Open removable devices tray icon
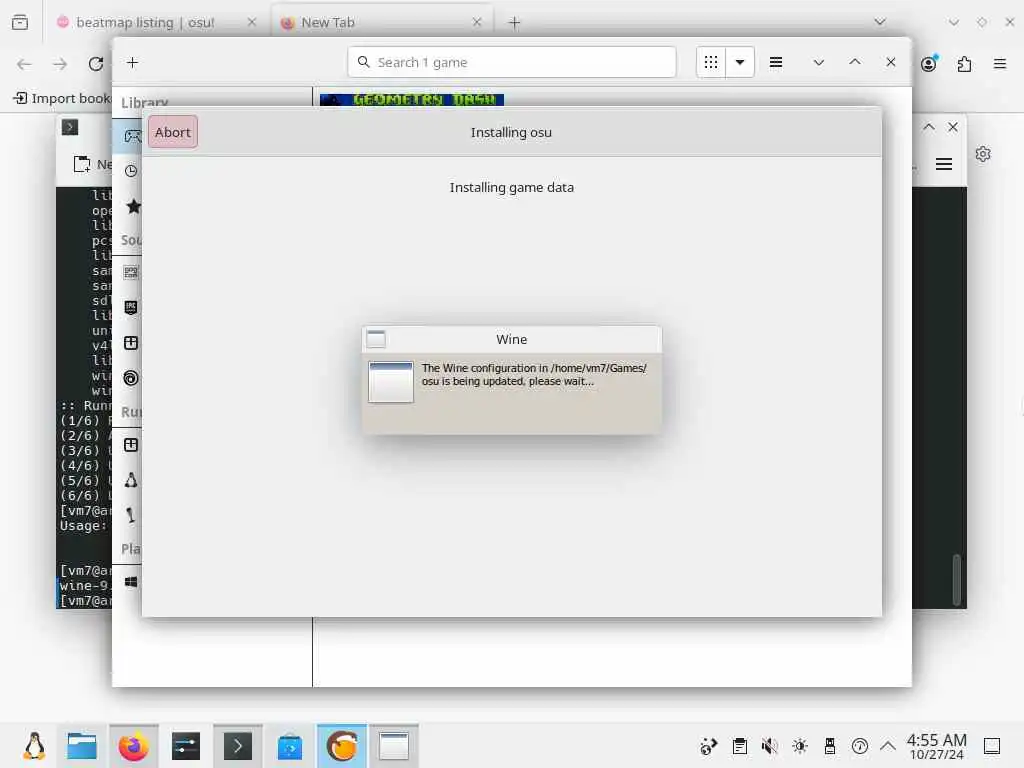This screenshot has width=1024, height=768. [829, 746]
